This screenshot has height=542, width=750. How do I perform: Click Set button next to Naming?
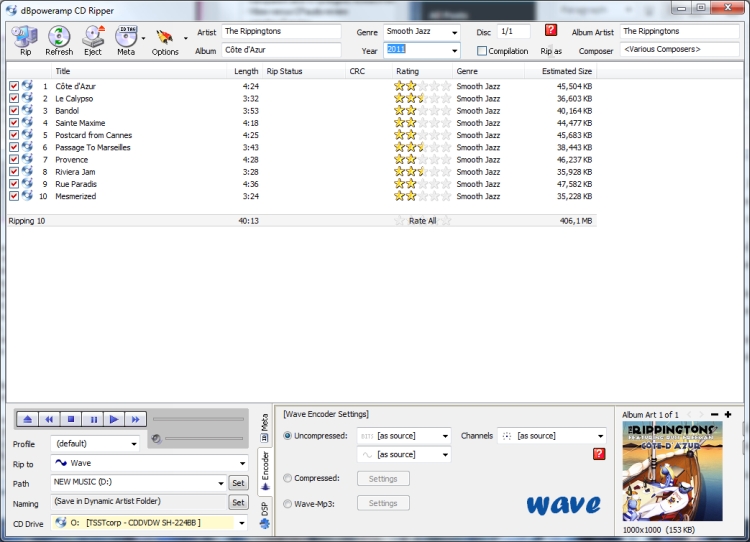pyautogui.click(x=238, y=502)
